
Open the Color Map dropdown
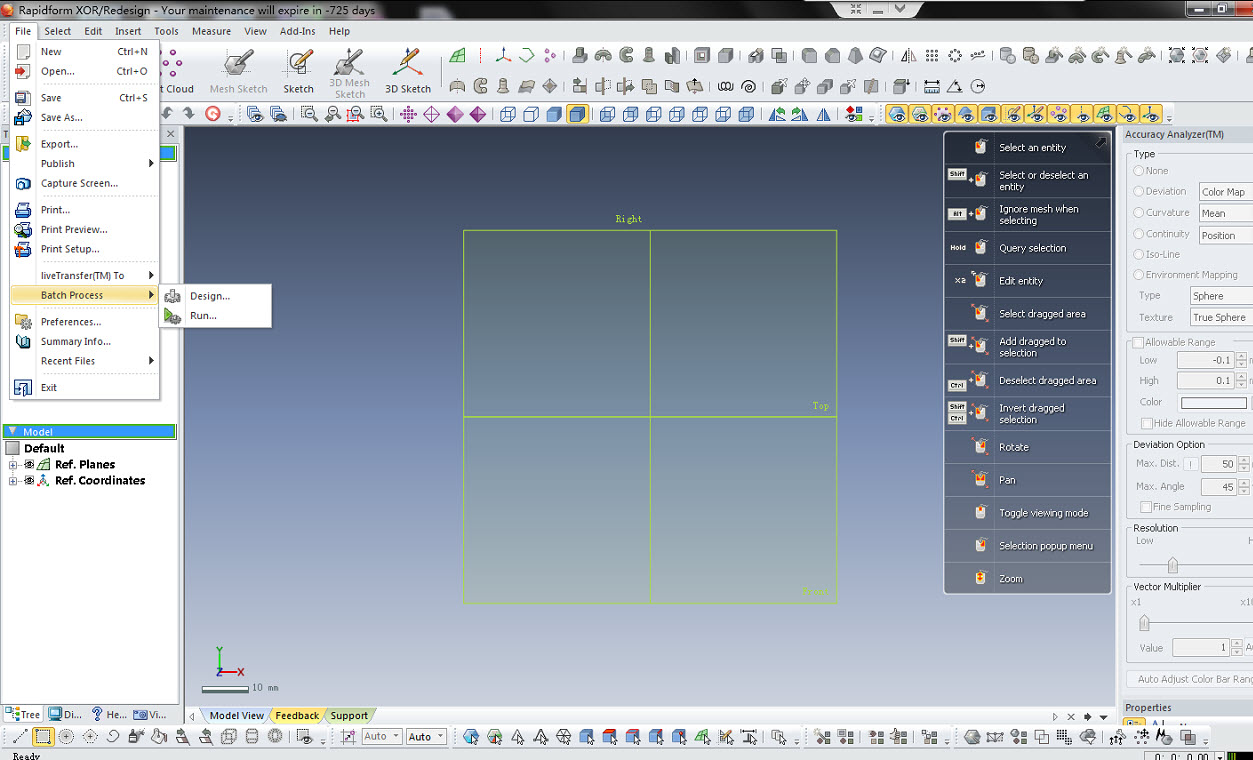[1225, 192]
